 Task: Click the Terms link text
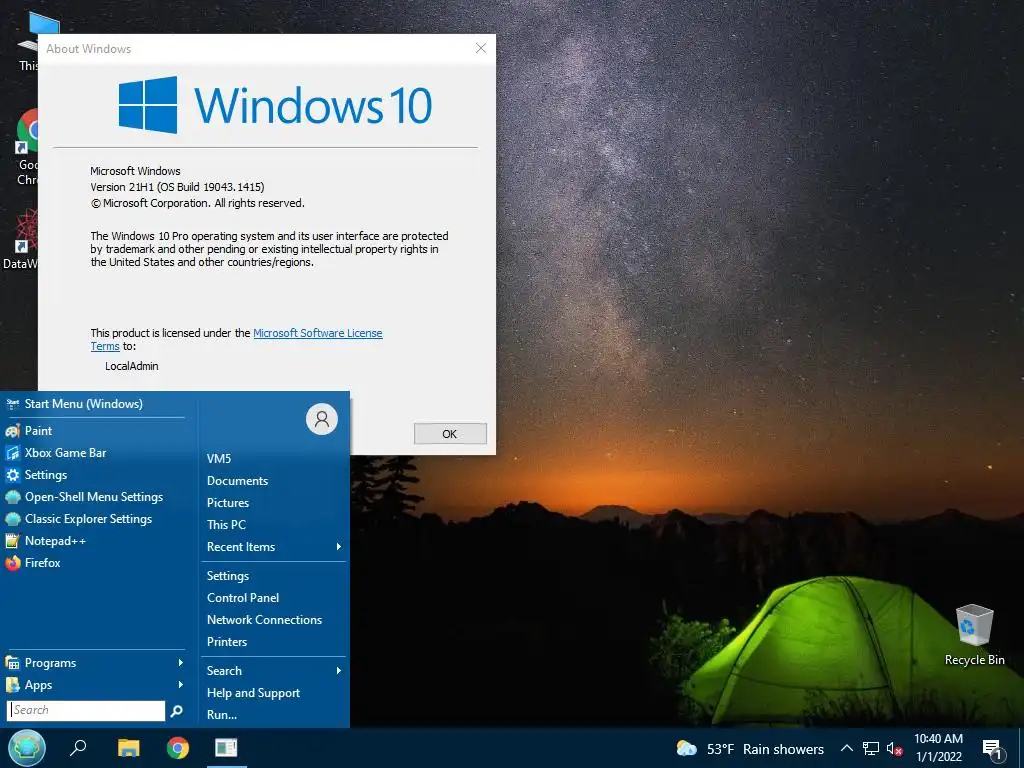(105, 347)
